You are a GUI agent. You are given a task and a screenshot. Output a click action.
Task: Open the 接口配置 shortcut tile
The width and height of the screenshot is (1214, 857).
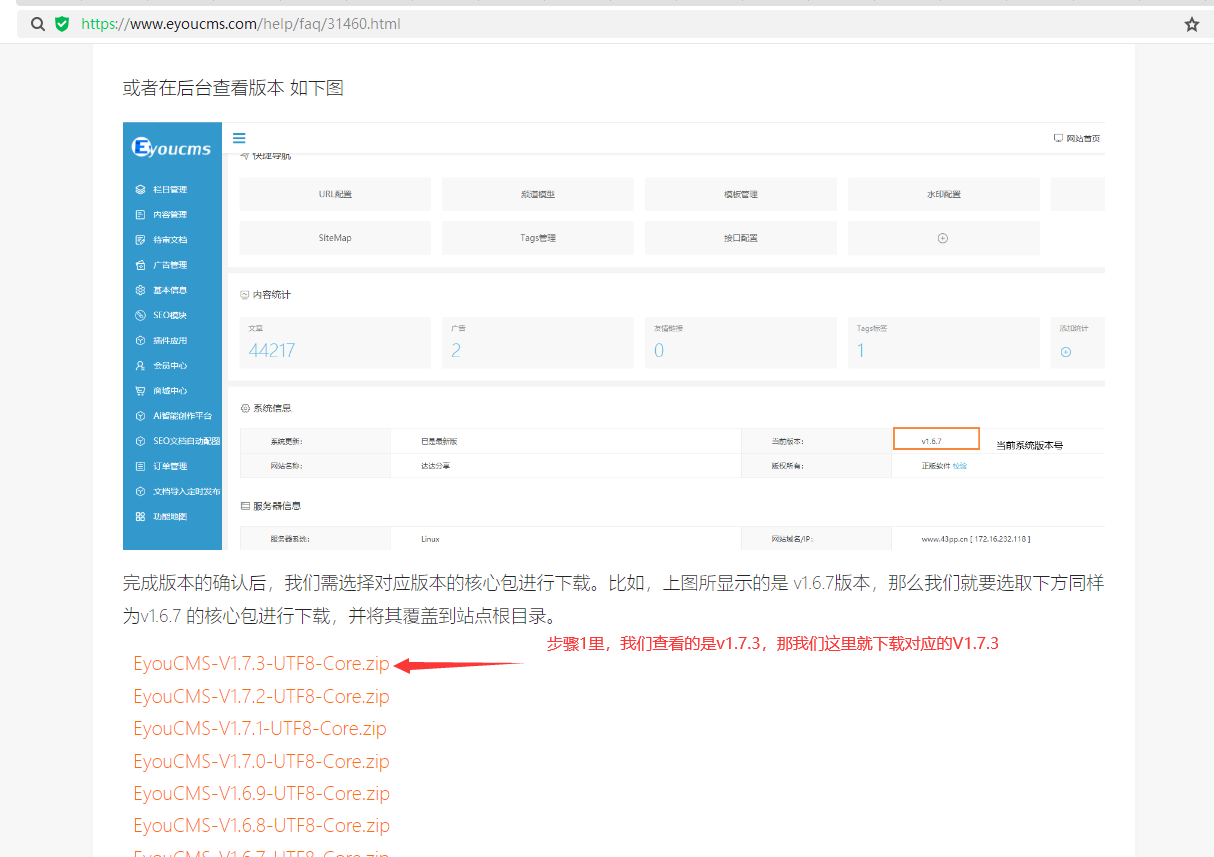[x=741, y=238]
